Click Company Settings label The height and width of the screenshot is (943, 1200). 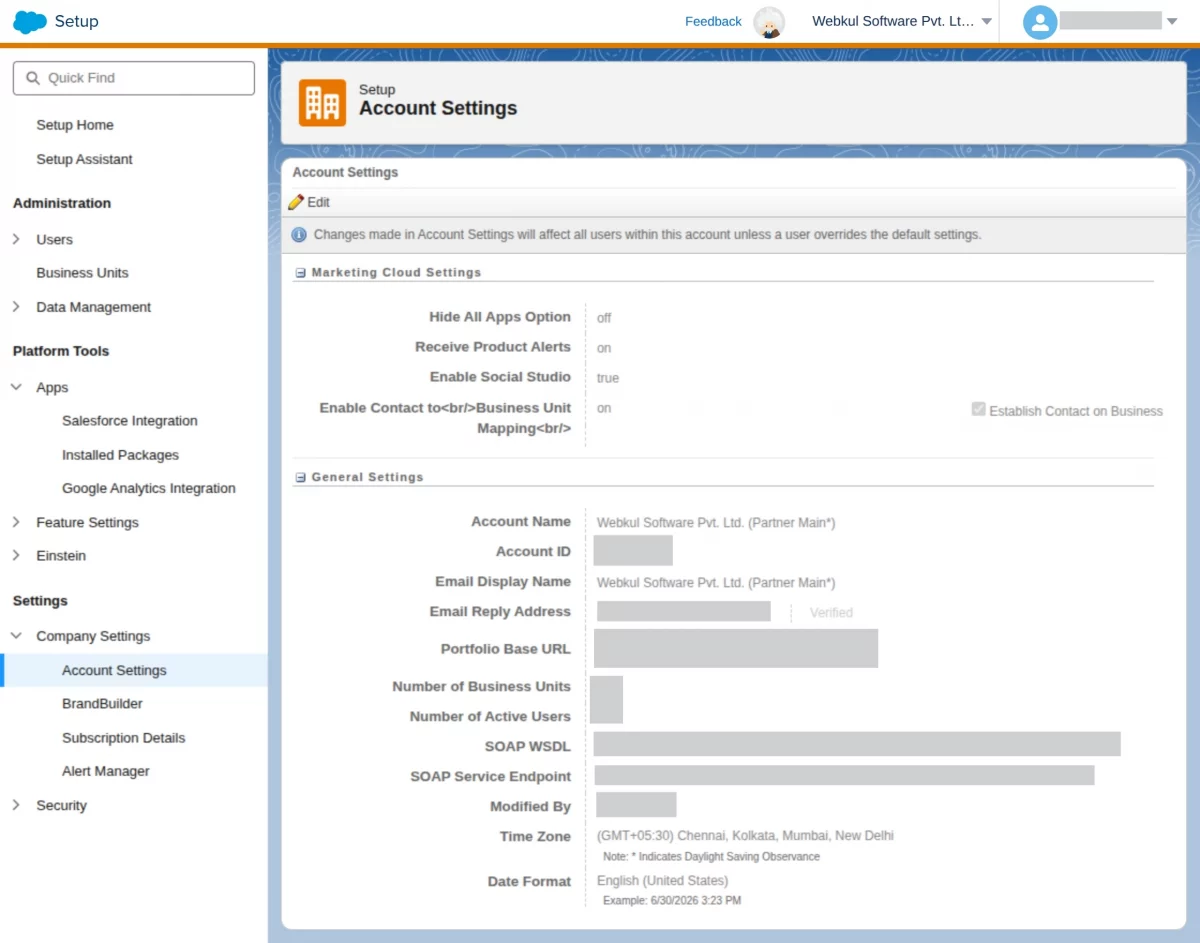click(93, 636)
